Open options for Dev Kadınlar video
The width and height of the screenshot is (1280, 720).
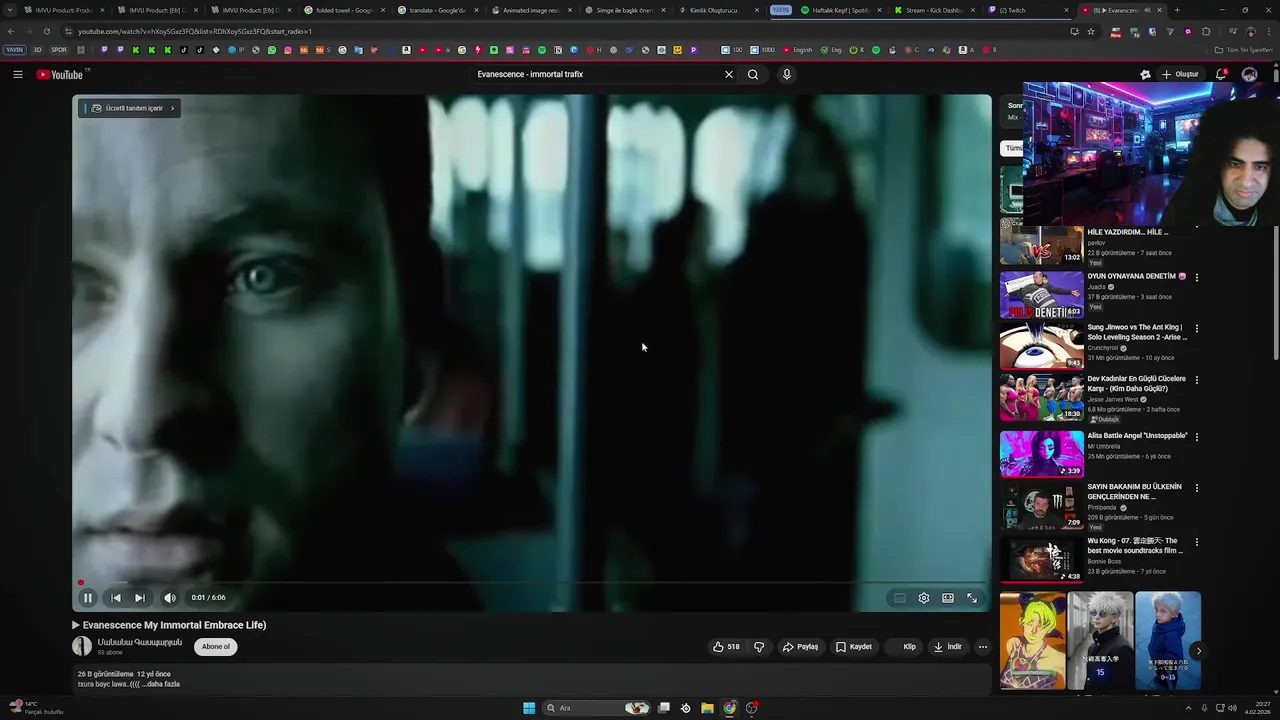[1197, 380]
